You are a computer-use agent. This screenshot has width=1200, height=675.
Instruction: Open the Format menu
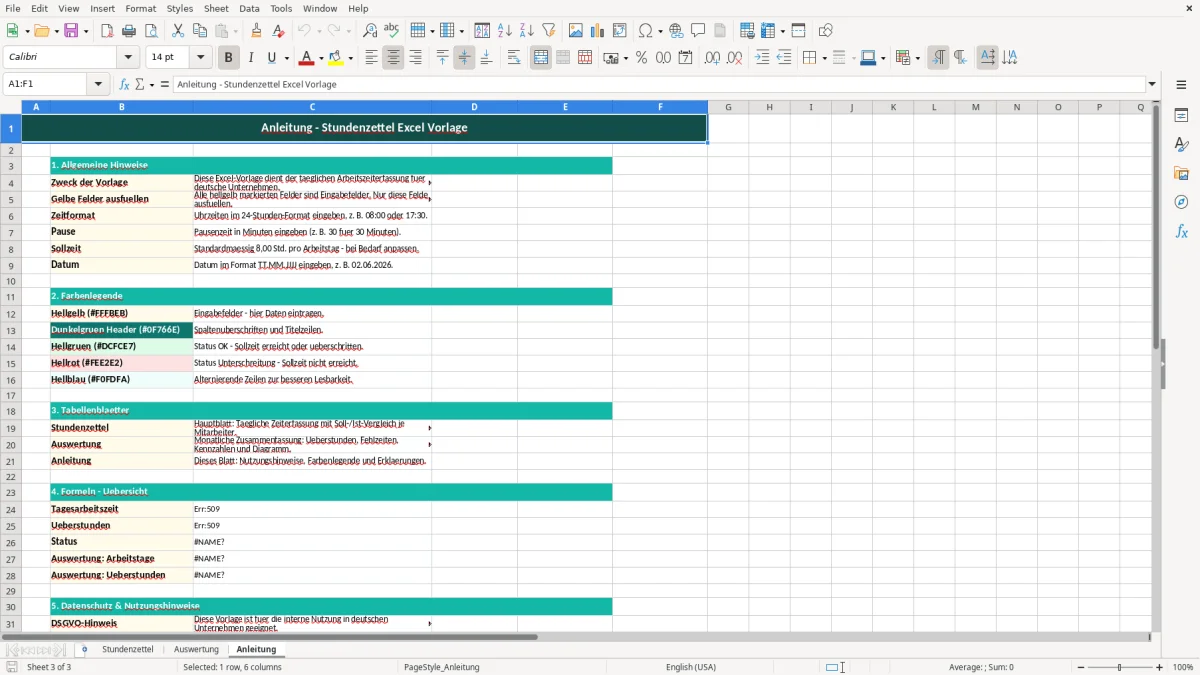click(140, 8)
